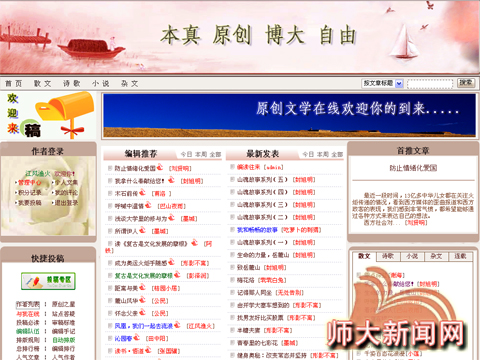Open the 按文章标题 search type dropdown
The image size is (480, 360).
[383, 83]
